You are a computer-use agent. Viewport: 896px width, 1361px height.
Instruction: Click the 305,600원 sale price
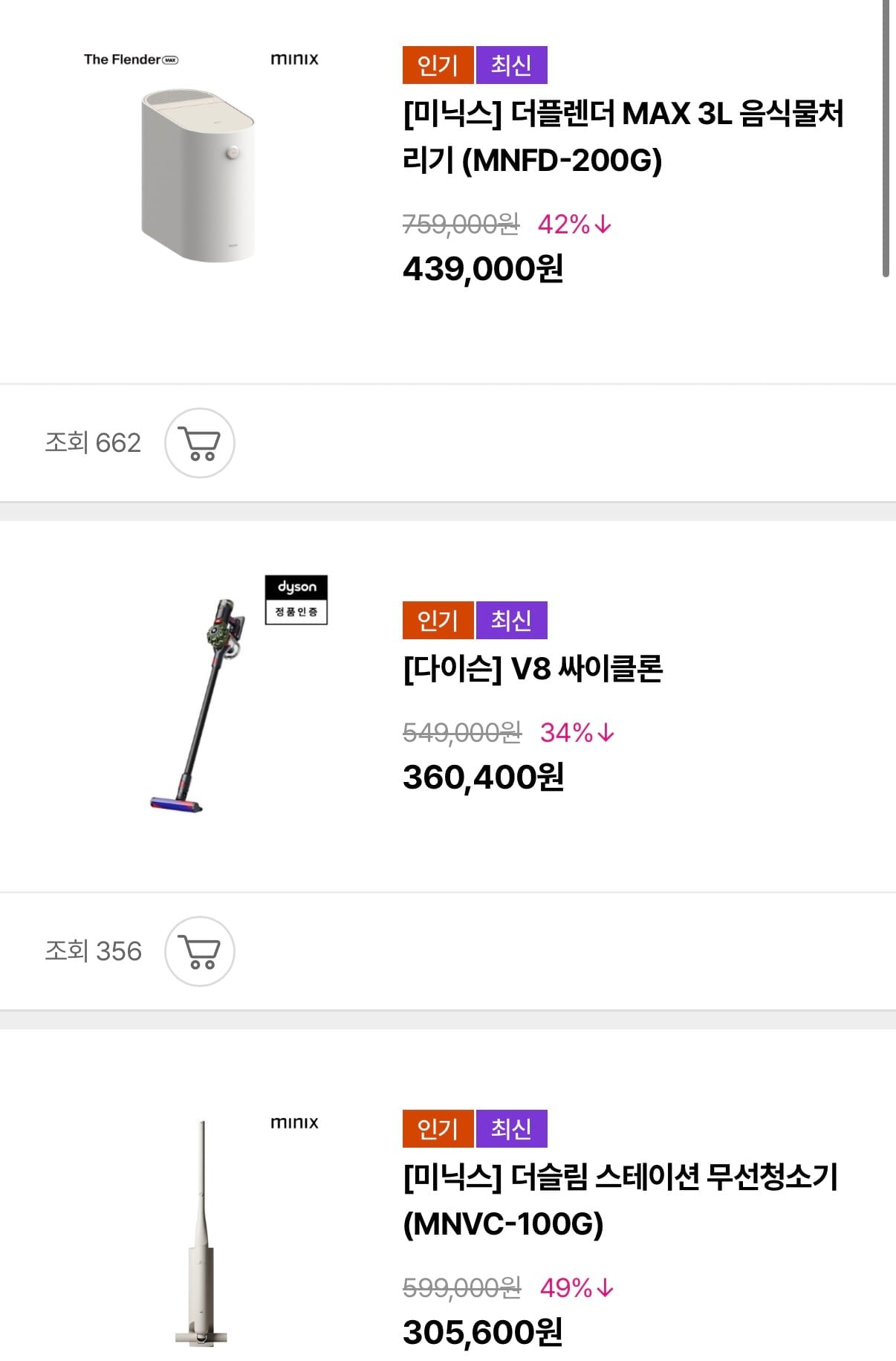483,1332
